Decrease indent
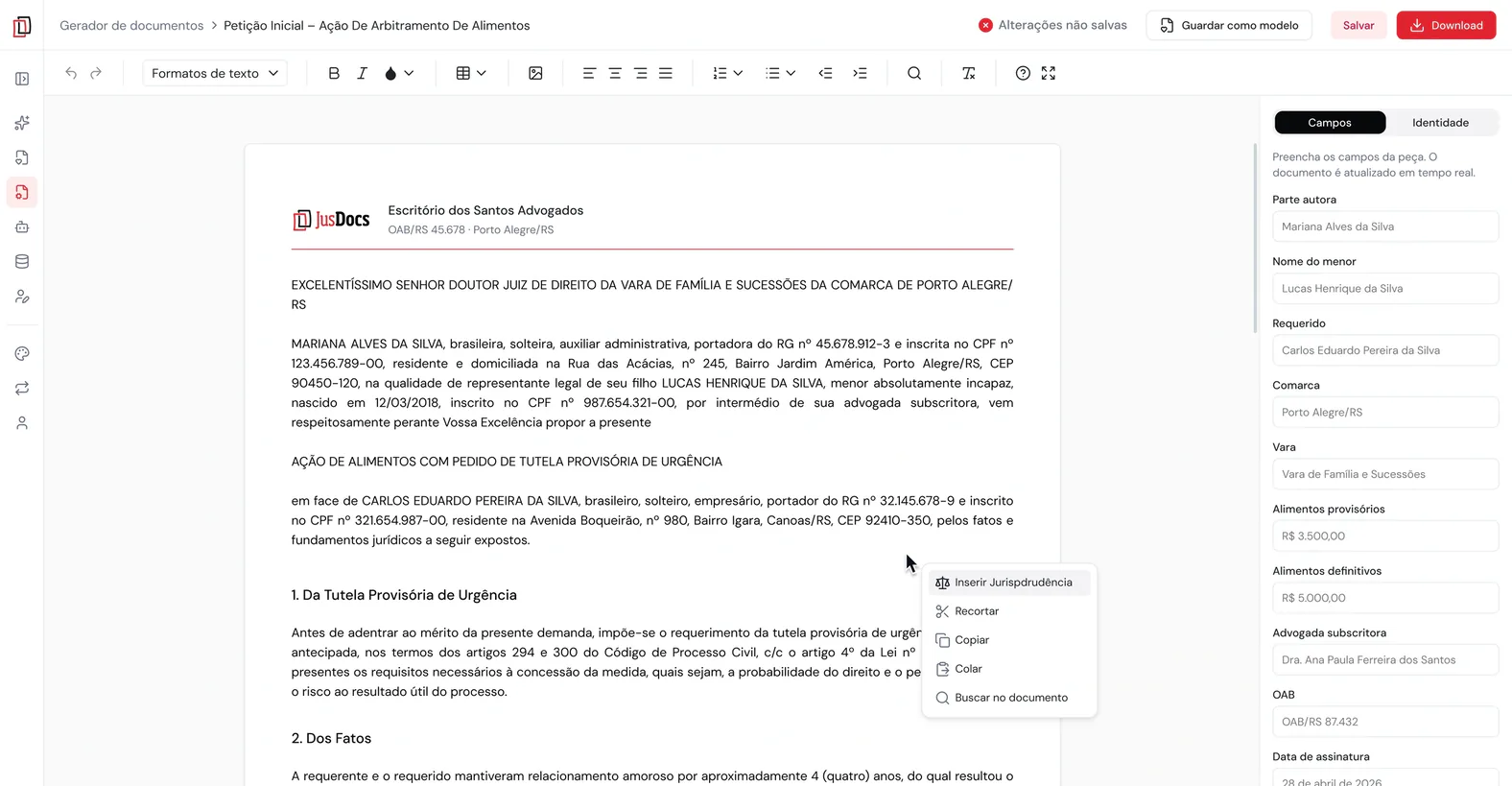This screenshot has height=786, width=1512. tap(825, 73)
